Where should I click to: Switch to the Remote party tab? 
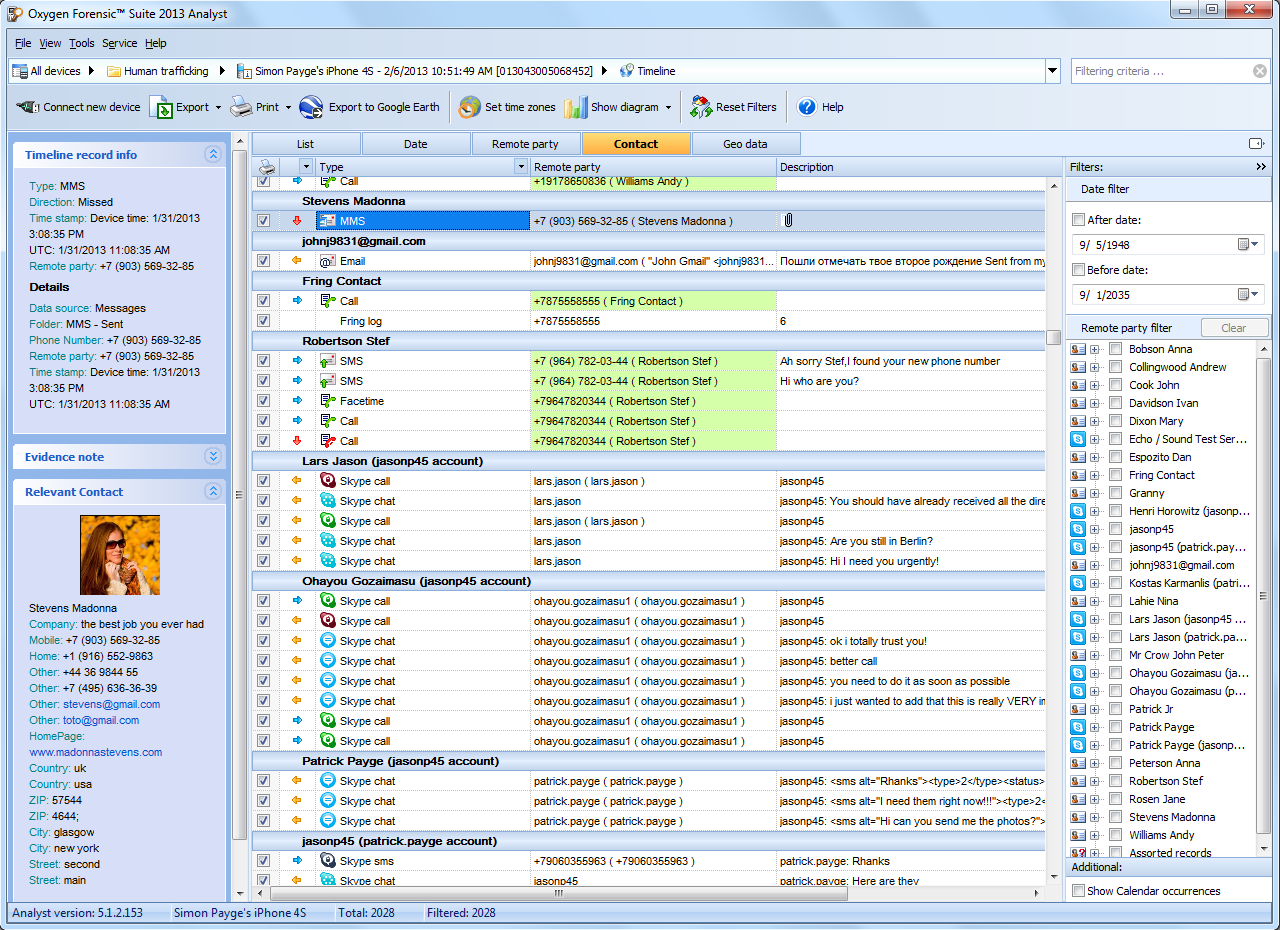click(526, 144)
